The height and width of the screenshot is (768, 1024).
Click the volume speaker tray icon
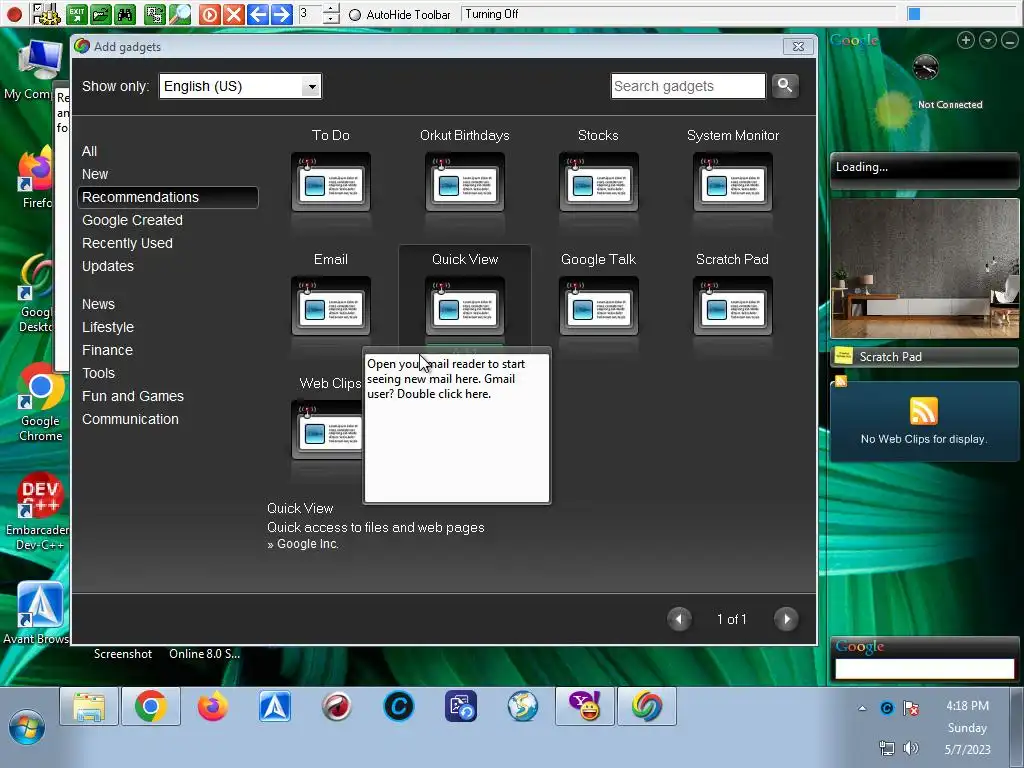coord(911,748)
